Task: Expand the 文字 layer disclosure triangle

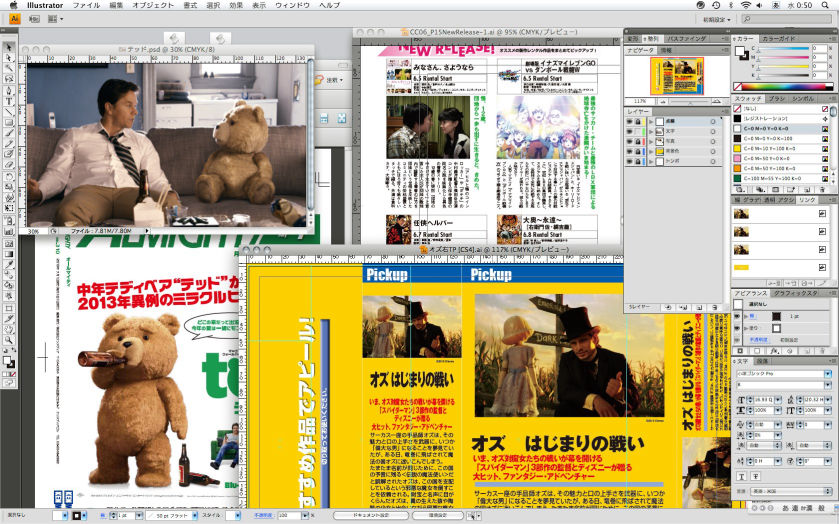Action: tap(651, 132)
